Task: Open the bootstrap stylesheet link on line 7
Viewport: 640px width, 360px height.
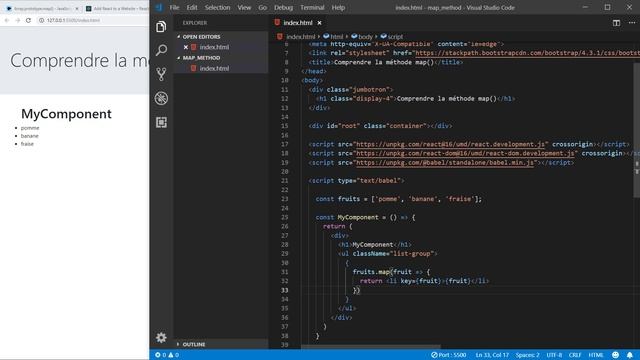Action: pos(527,53)
